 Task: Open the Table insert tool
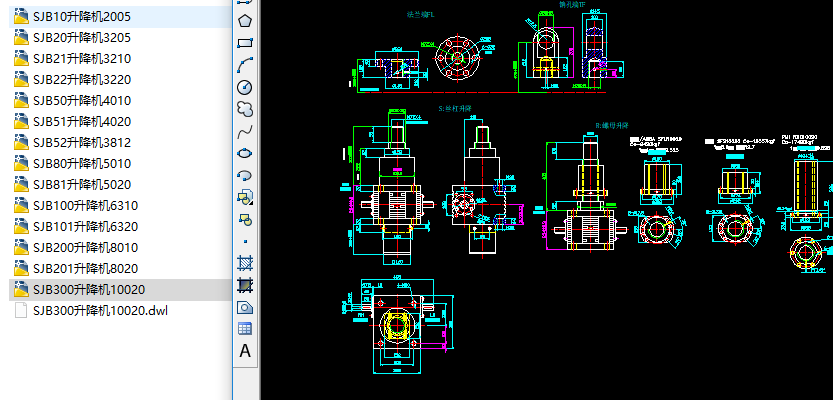(245, 329)
